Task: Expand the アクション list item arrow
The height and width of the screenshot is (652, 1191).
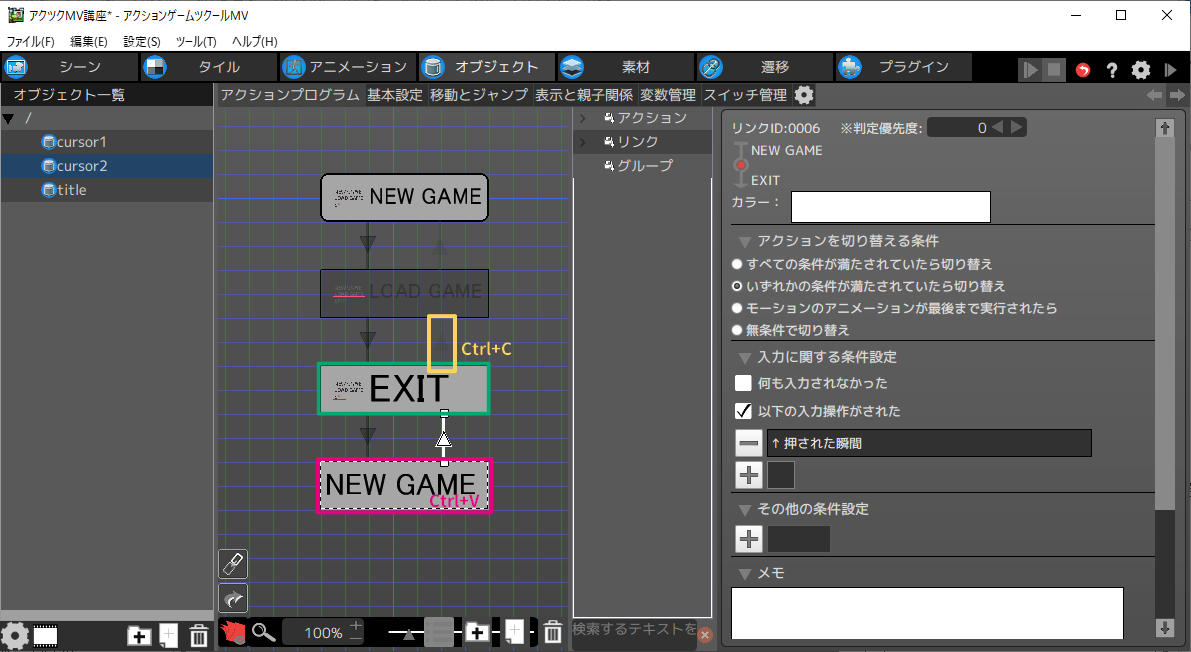Action: click(x=582, y=118)
